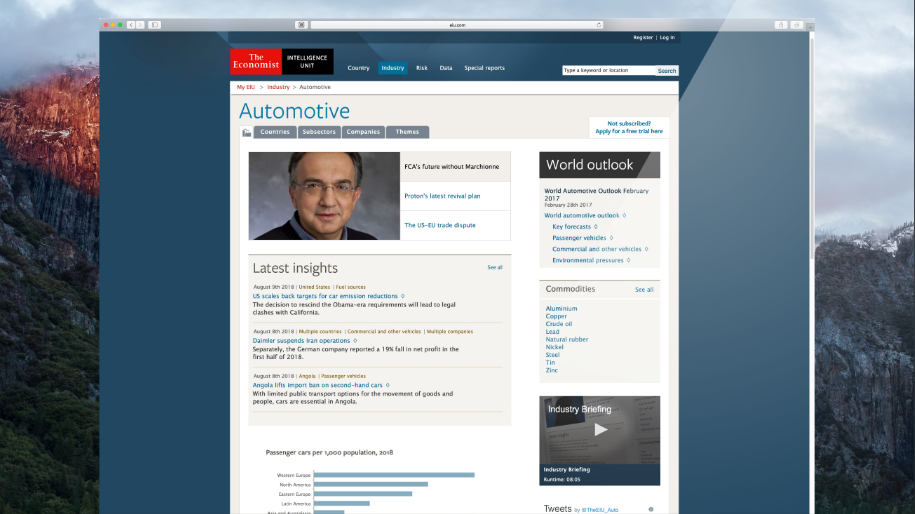Open The US-EU trade dispute story
The width and height of the screenshot is (915, 514).
point(440,225)
